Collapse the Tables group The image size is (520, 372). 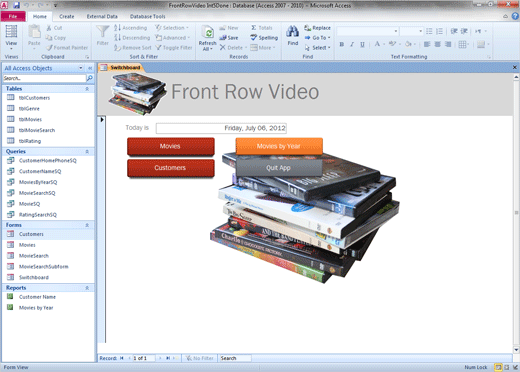tap(87, 89)
